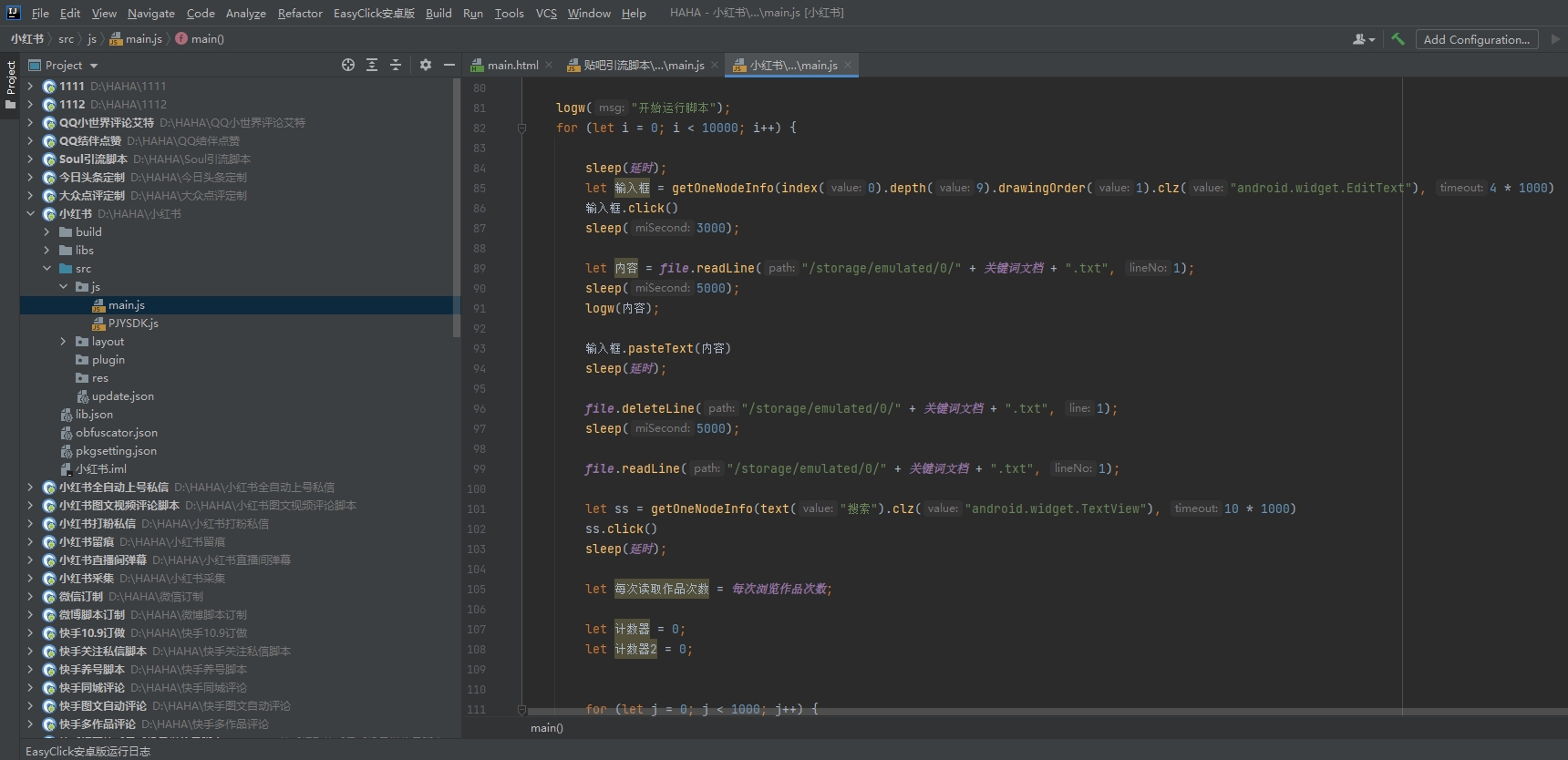1568x760 pixels.
Task: Open Project panel settings gear
Action: click(426, 65)
